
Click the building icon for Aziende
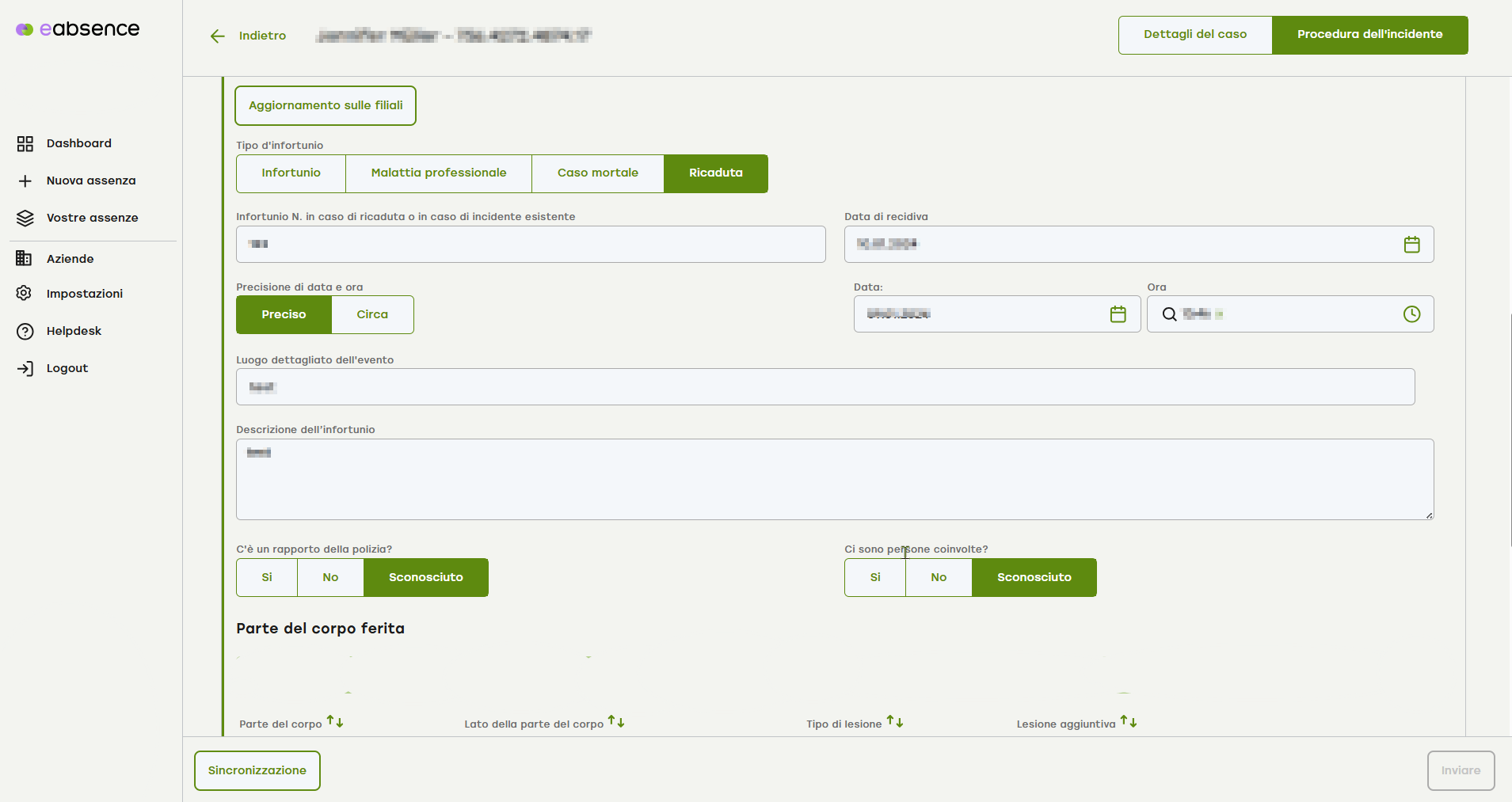tap(25, 258)
